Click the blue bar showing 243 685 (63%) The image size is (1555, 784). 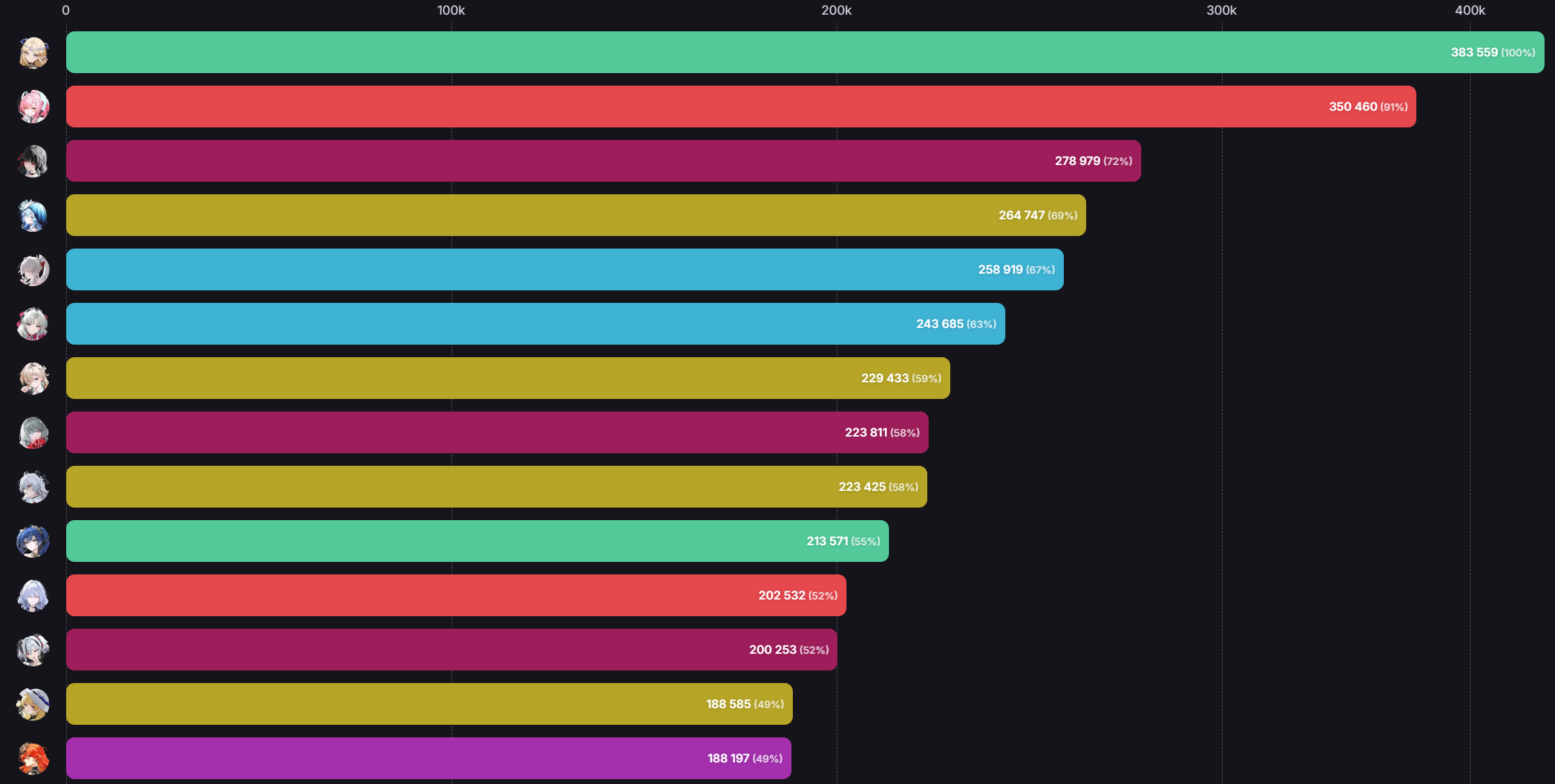tap(536, 324)
